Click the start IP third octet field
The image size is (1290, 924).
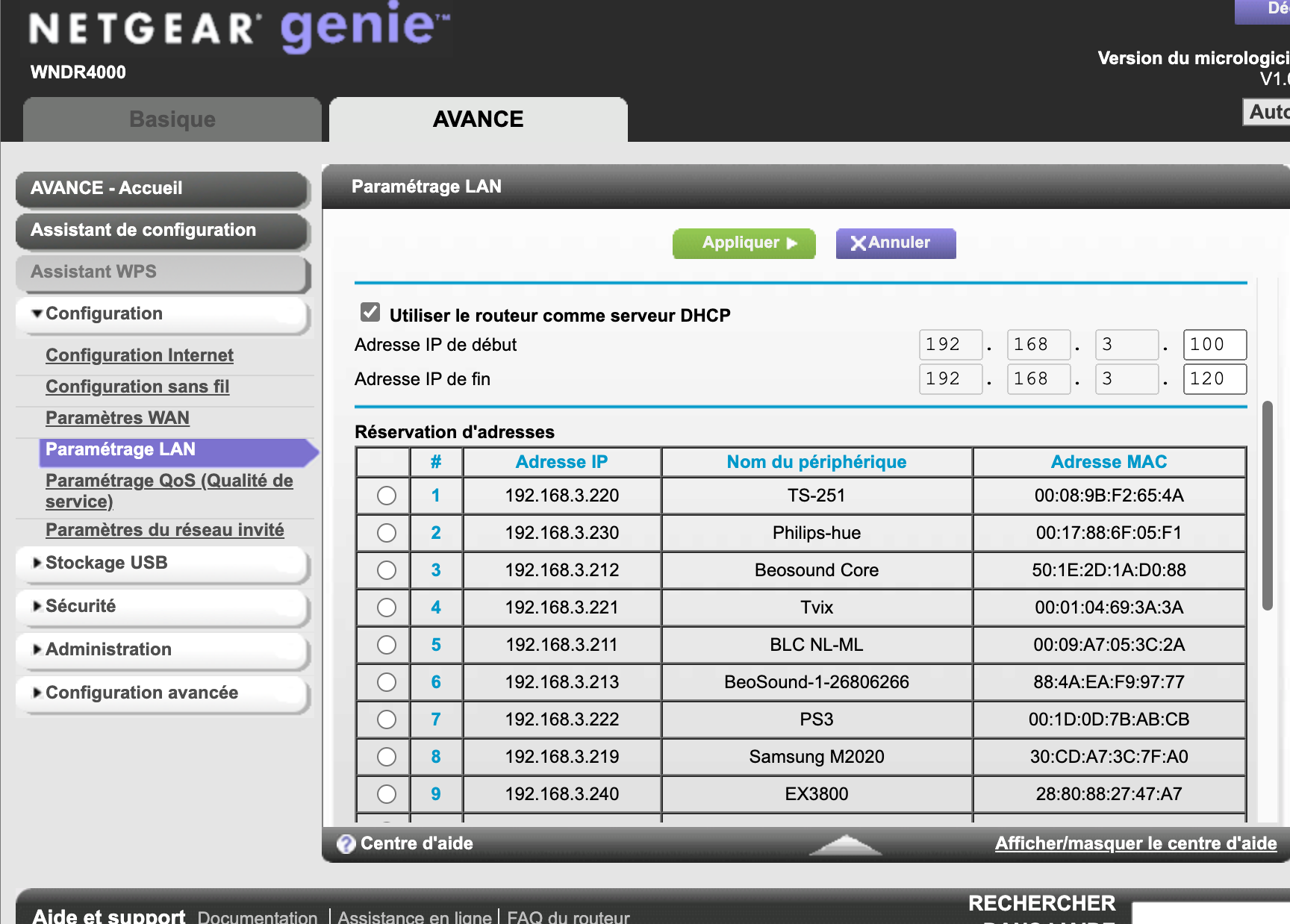click(x=1127, y=345)
